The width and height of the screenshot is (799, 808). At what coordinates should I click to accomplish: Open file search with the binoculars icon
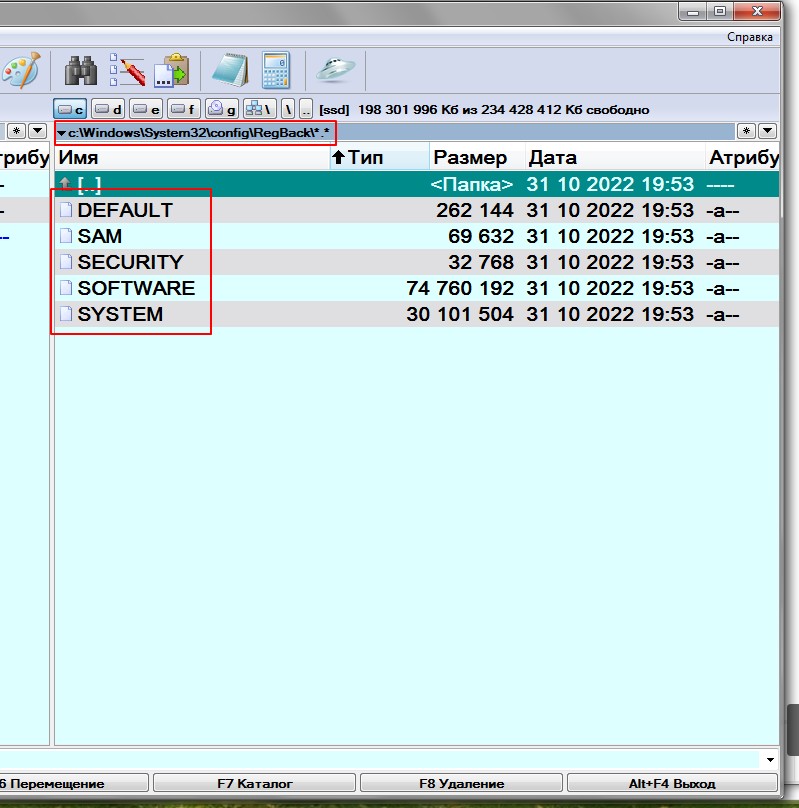80,71
